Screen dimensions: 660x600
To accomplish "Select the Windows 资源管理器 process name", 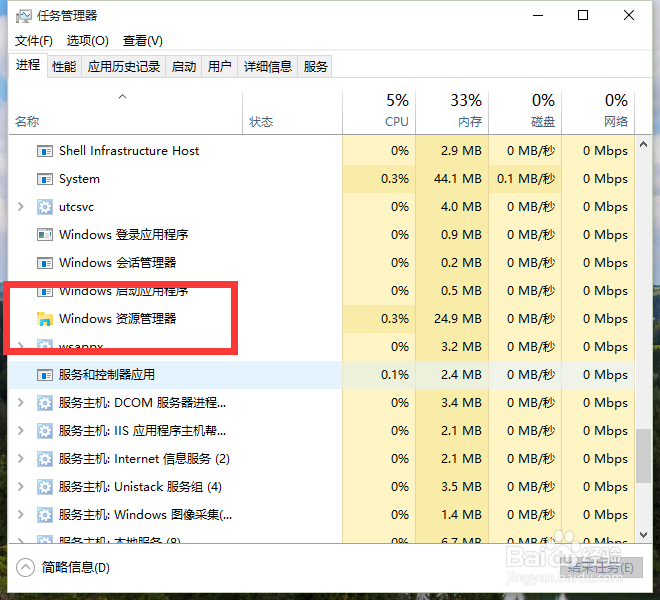I will coord(117,319).
